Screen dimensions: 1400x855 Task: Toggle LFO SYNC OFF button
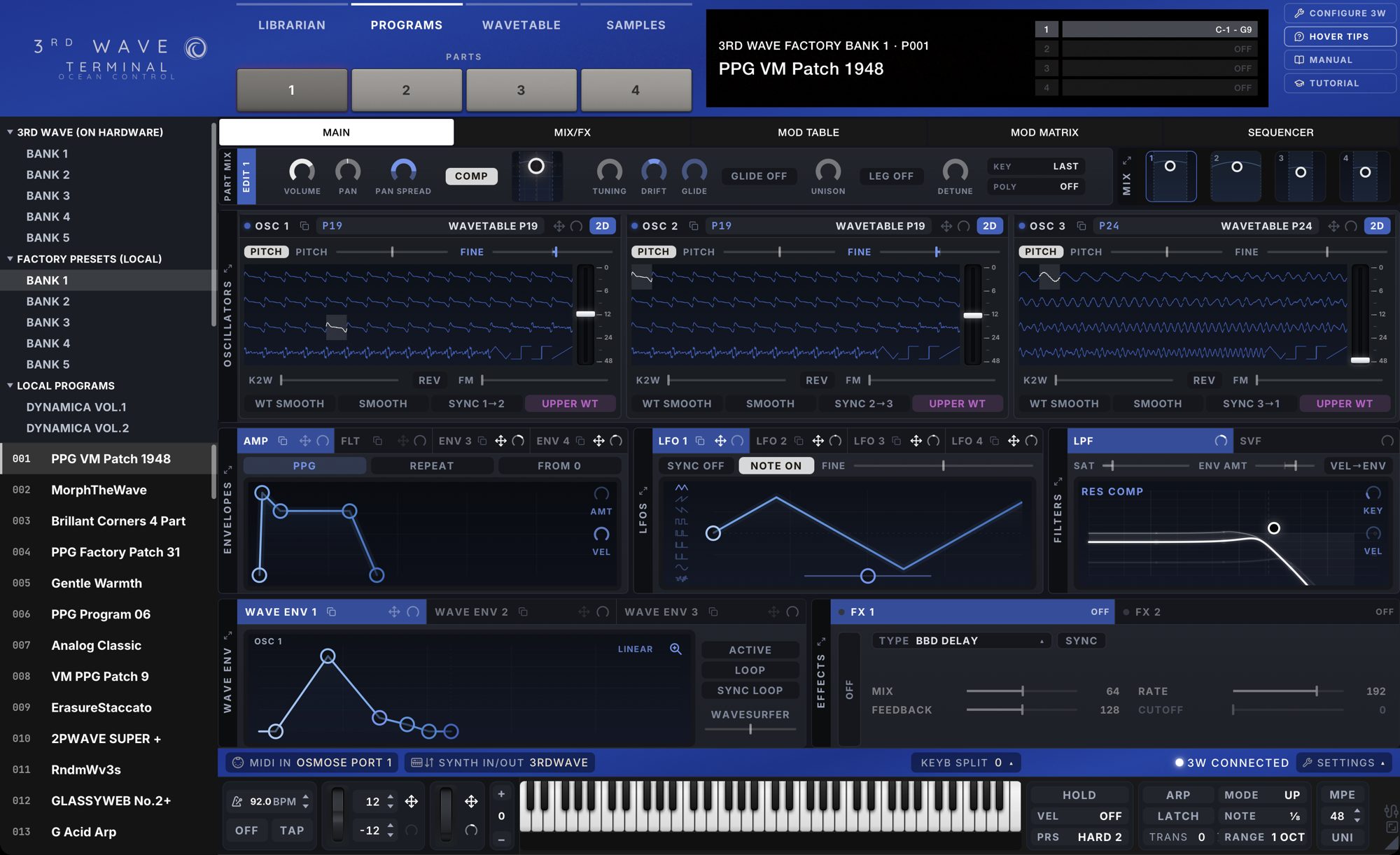click(696, 466)
